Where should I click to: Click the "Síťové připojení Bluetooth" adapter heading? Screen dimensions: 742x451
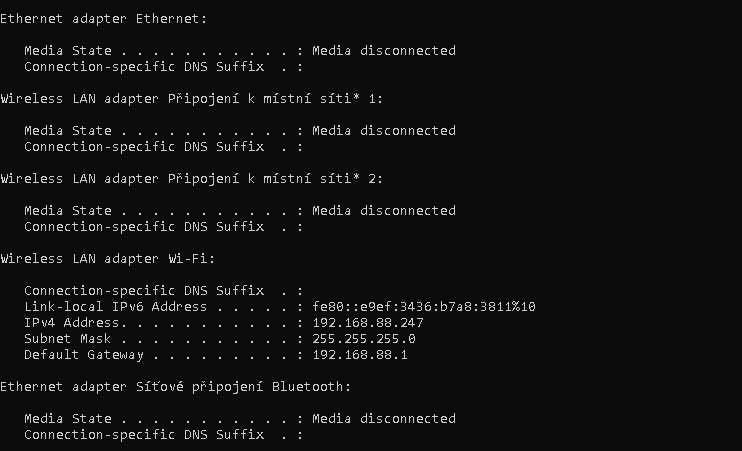[x=176, y=387]
